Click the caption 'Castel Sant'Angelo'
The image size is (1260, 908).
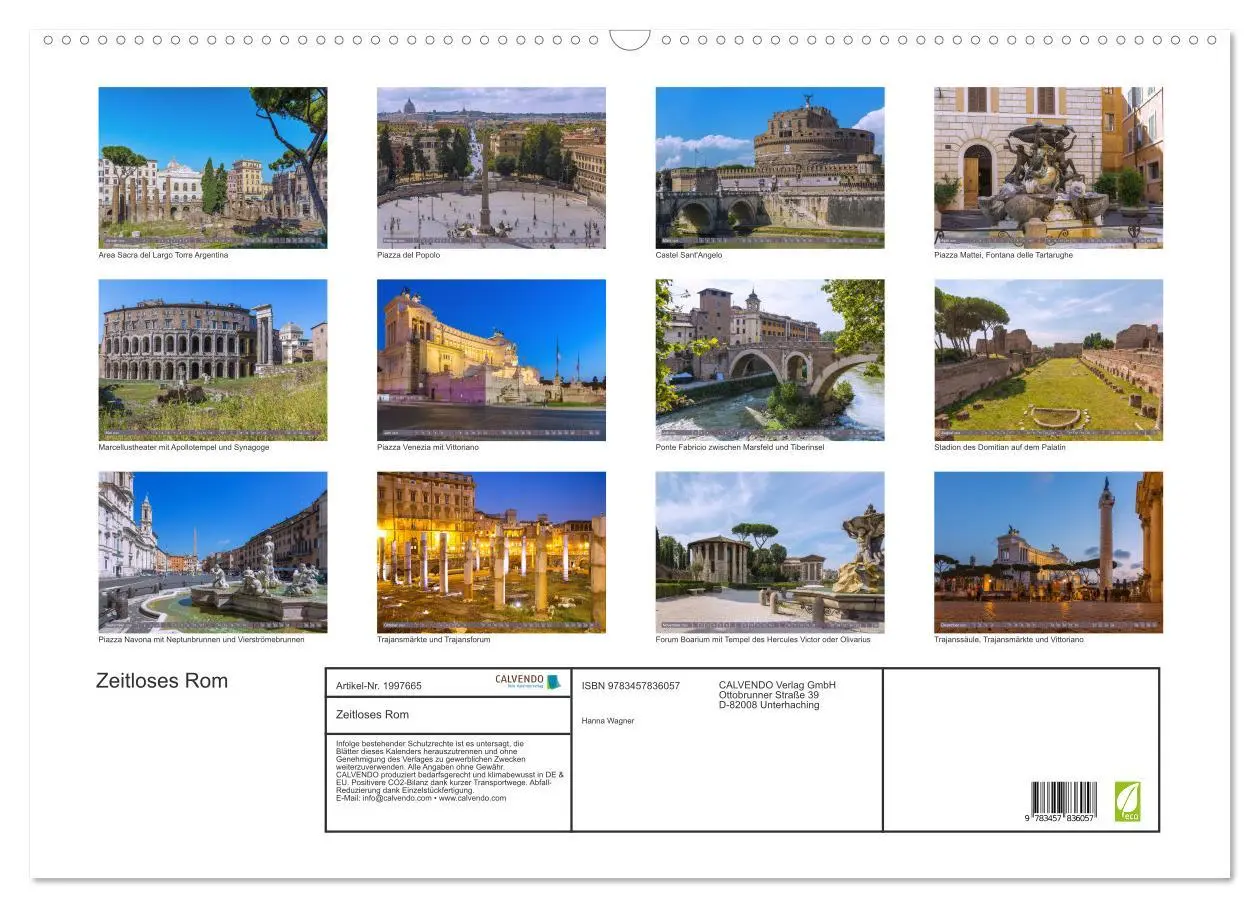coord(689,255)
